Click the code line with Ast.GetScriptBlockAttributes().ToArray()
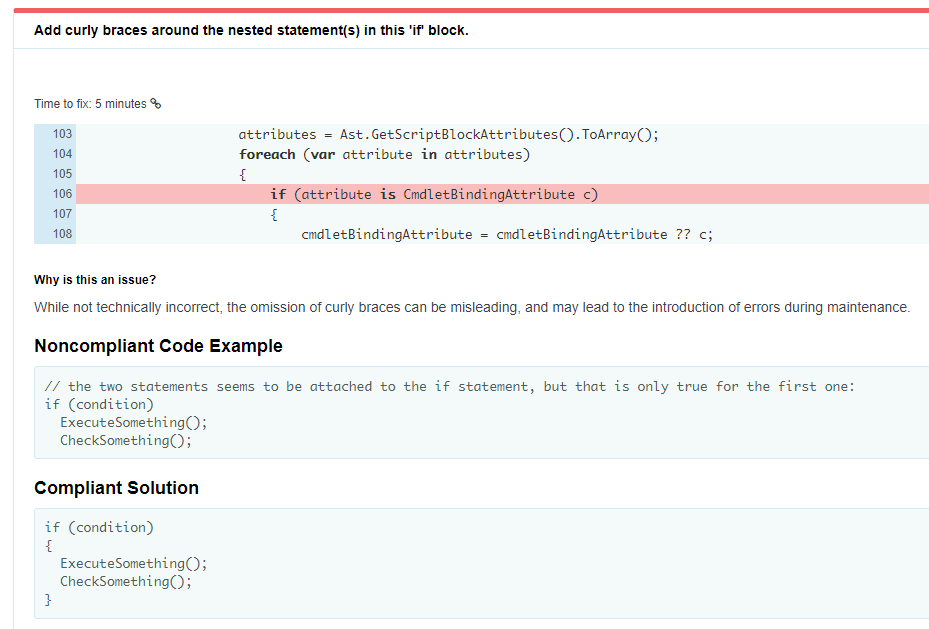 (x=449, y=134)
